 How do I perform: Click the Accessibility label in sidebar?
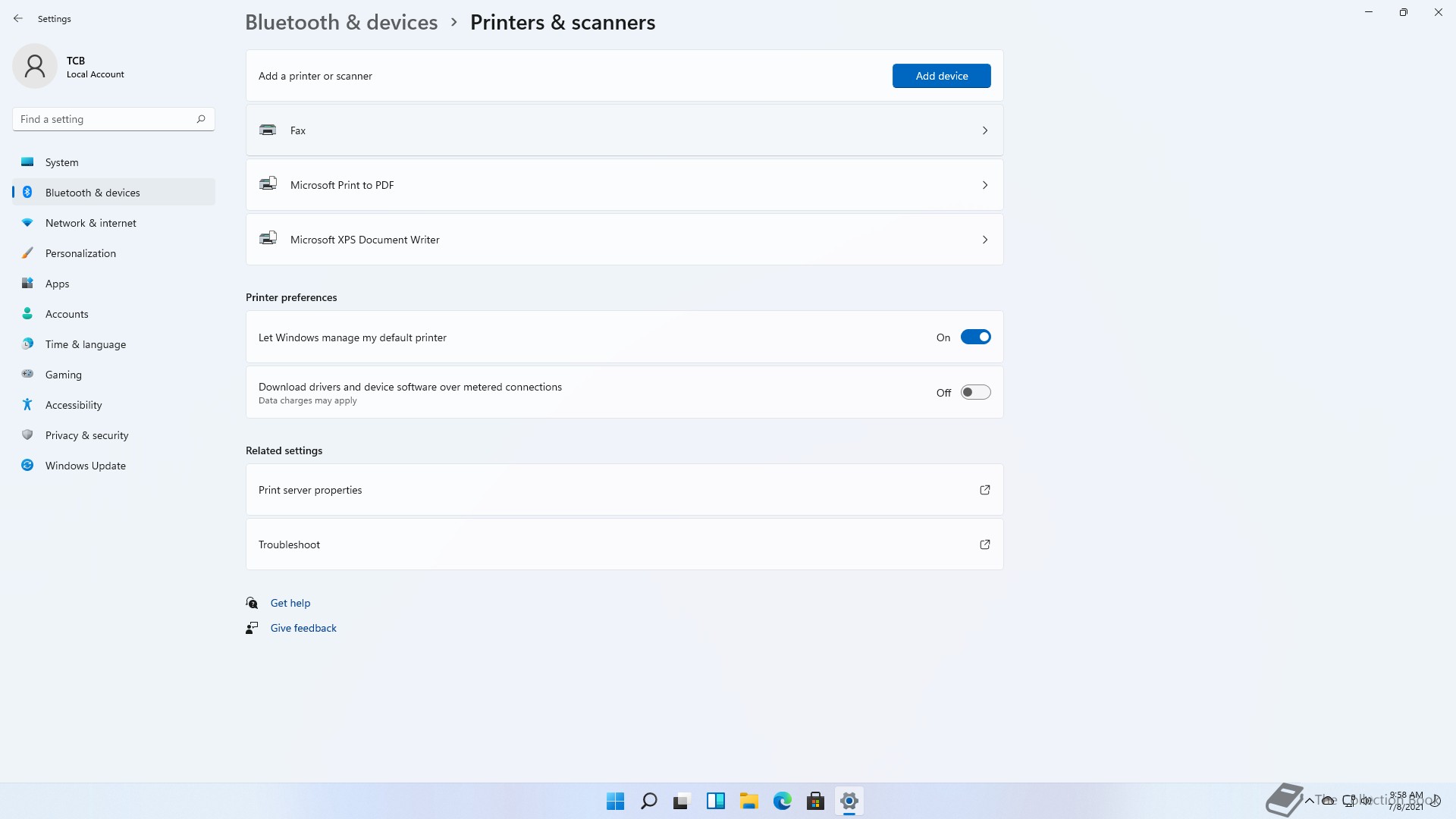point(74,405)
